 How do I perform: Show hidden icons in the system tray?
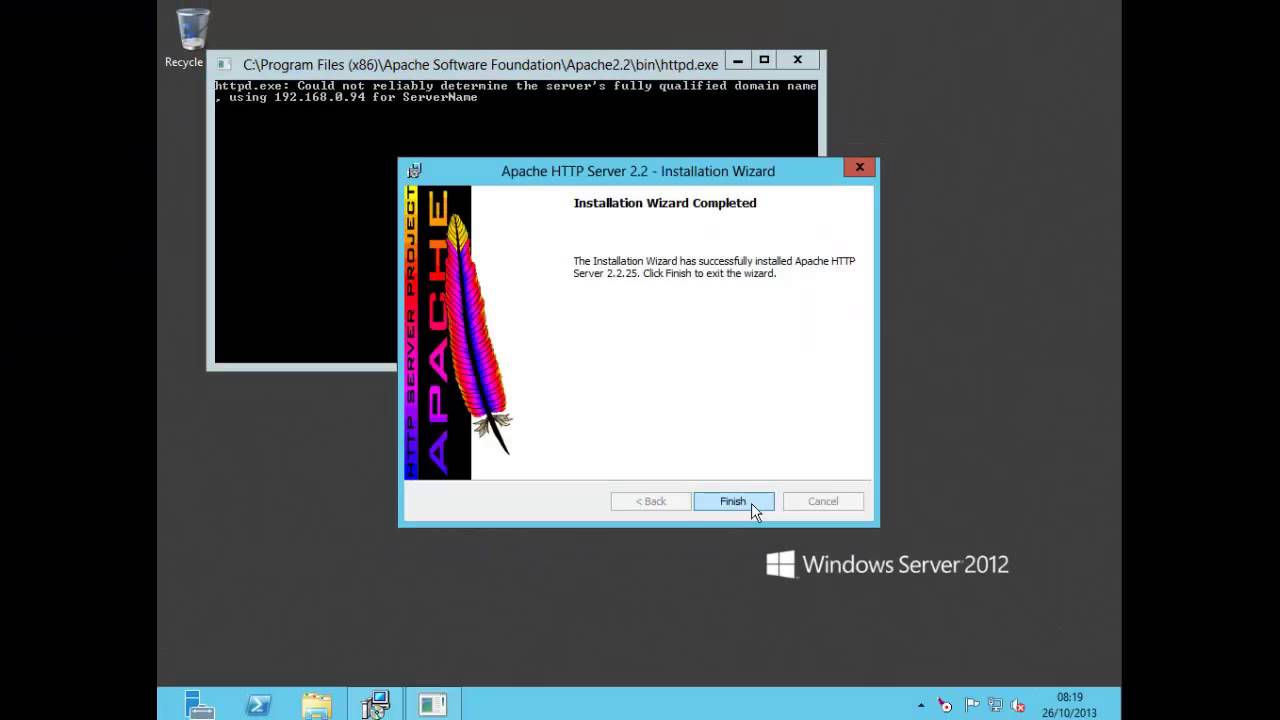(x=921, y=706)
